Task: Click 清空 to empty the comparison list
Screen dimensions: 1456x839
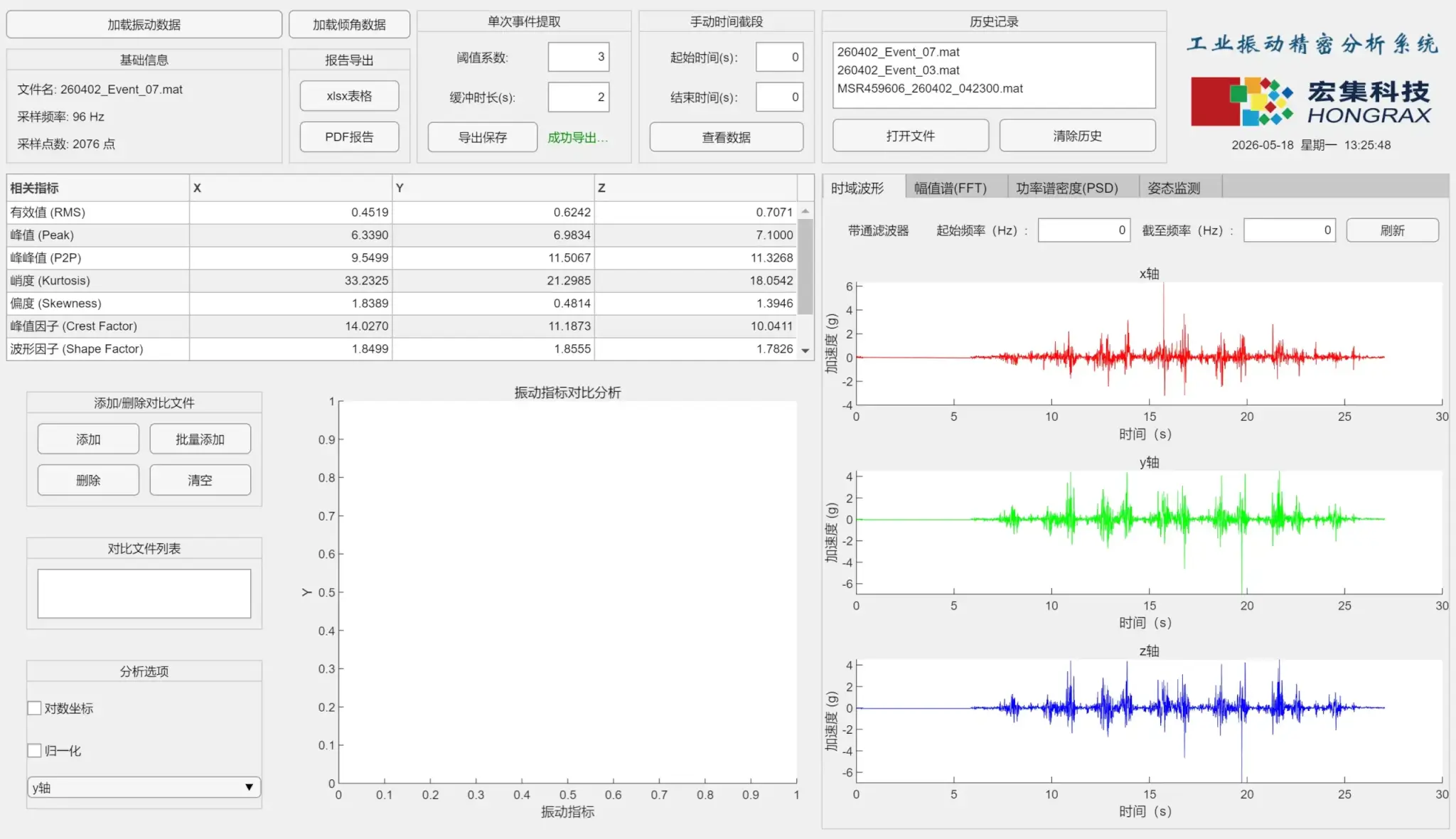Action: pos(200,480)
